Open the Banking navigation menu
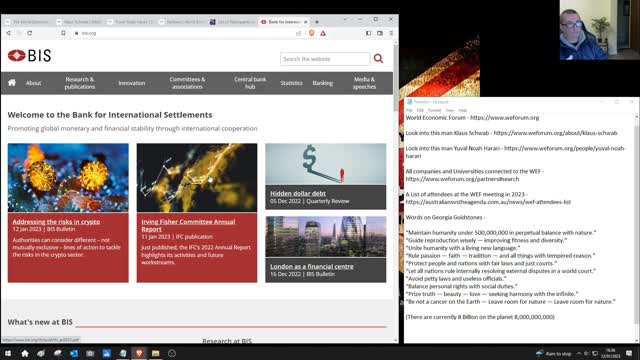The image size is (640, 360). click(x=322, y=83)
